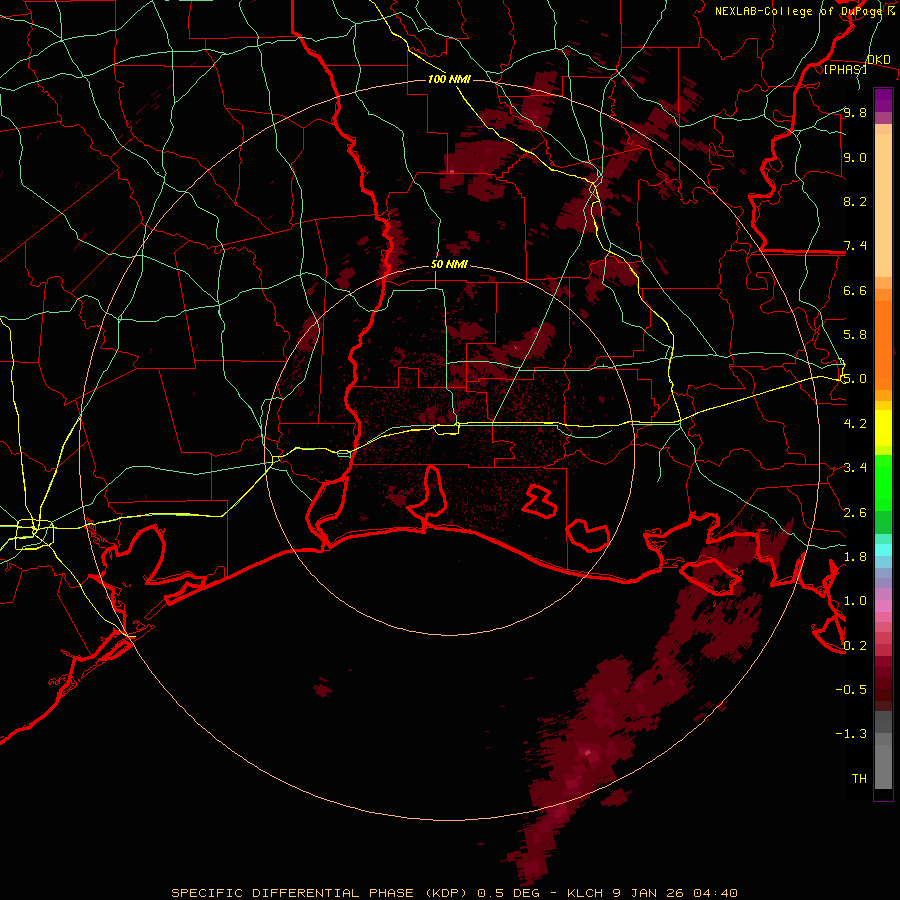Viewport: 900px width, 900px height.
Task: Pick the dark purple top of the color bar
Action: coord(883,100)
